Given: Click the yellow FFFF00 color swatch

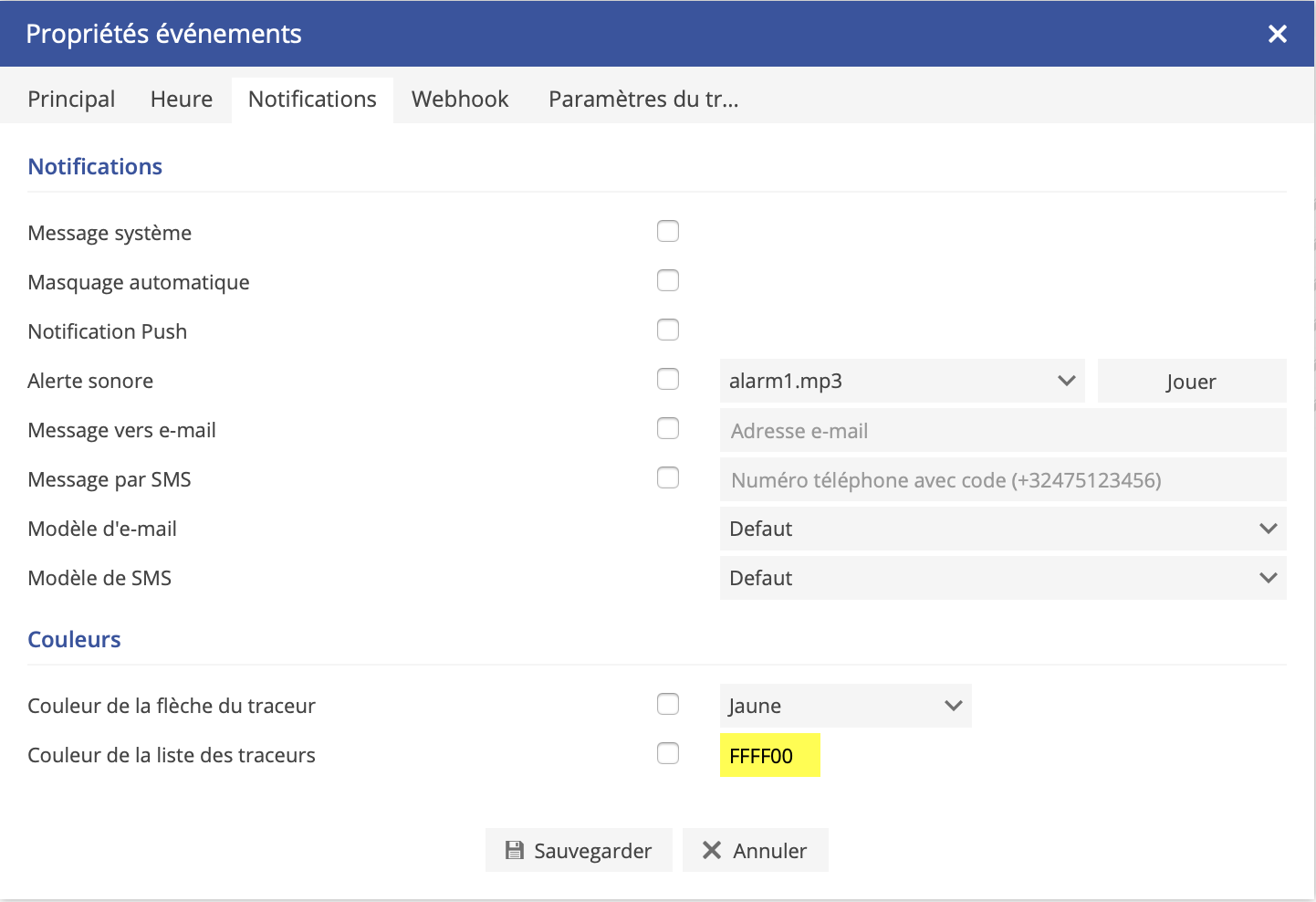Looking at the screenshot, I should point(770,755).
